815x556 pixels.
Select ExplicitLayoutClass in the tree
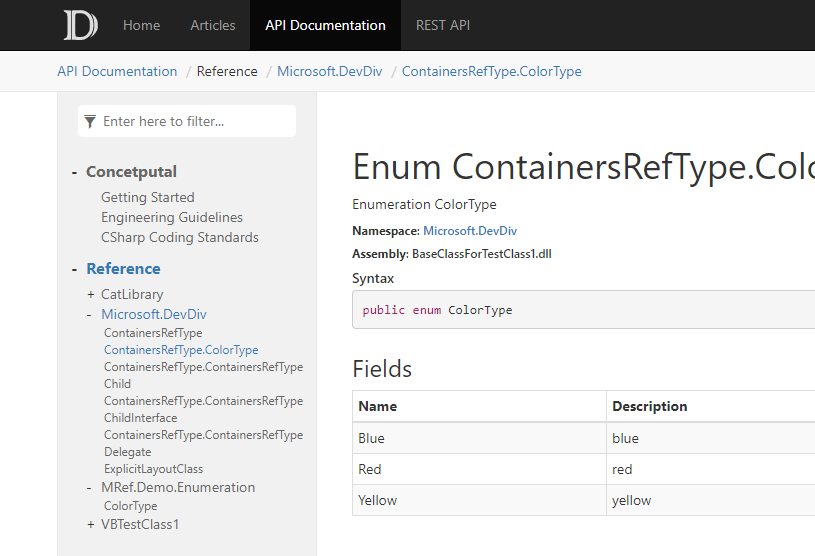tap(153, 469)
